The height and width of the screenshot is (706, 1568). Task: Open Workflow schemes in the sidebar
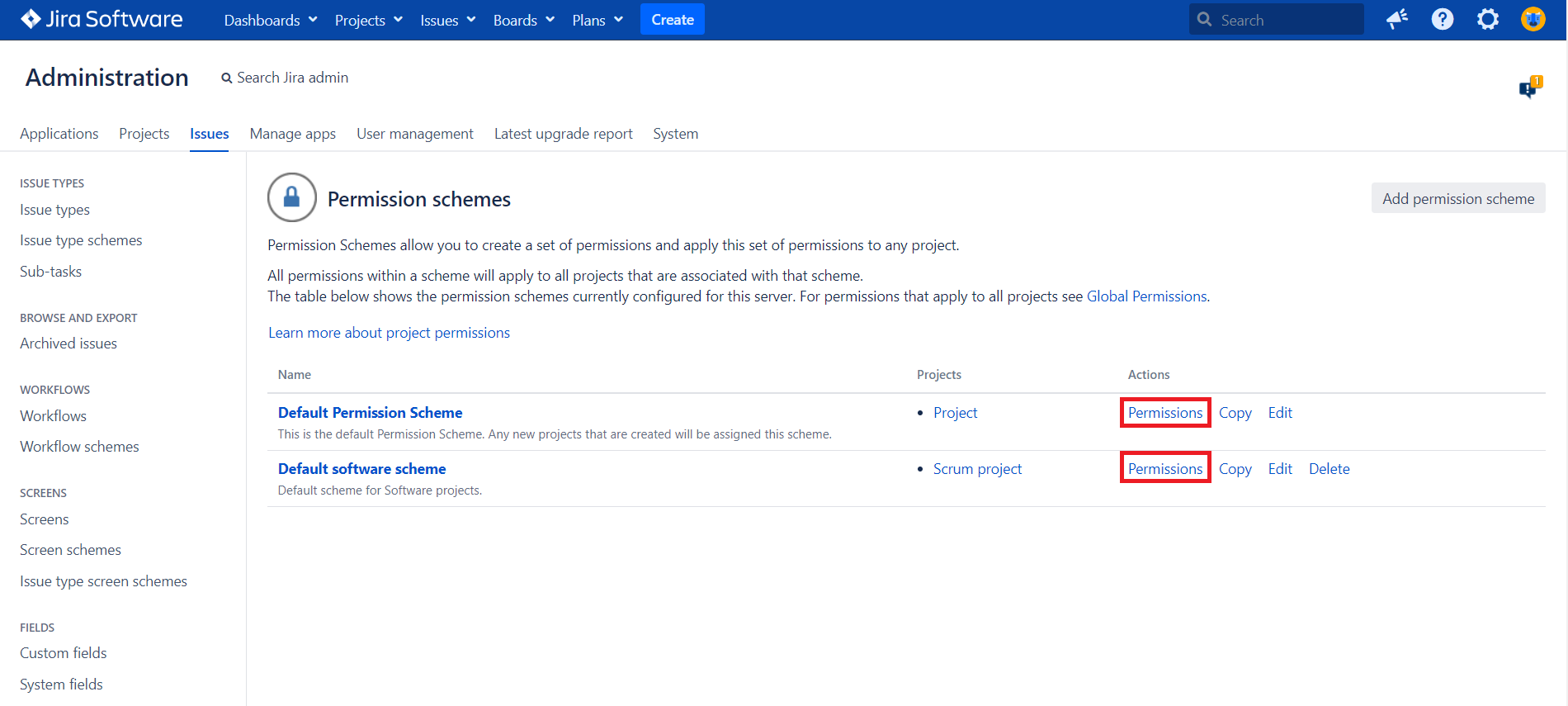click(x=79, y=447)
